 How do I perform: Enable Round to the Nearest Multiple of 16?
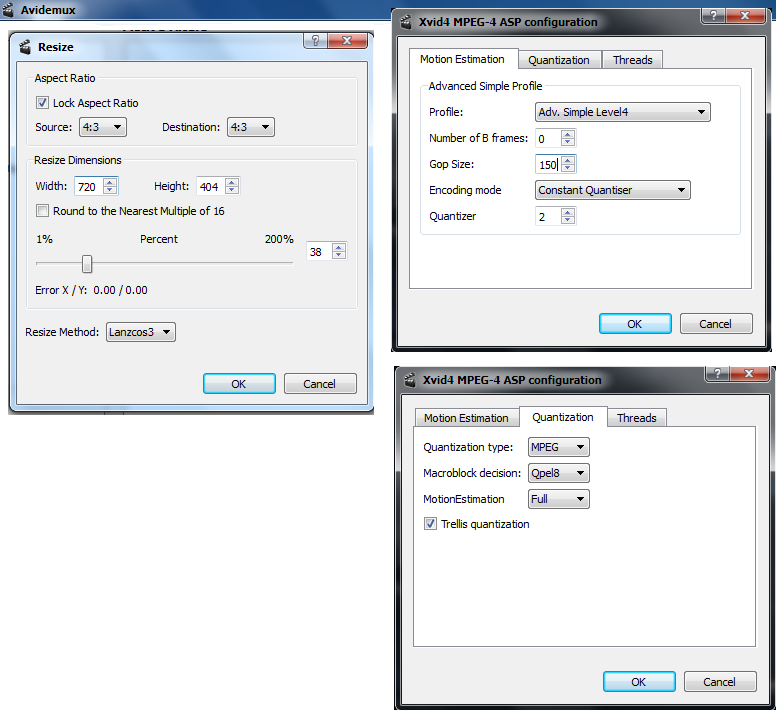tap(43, 211)
